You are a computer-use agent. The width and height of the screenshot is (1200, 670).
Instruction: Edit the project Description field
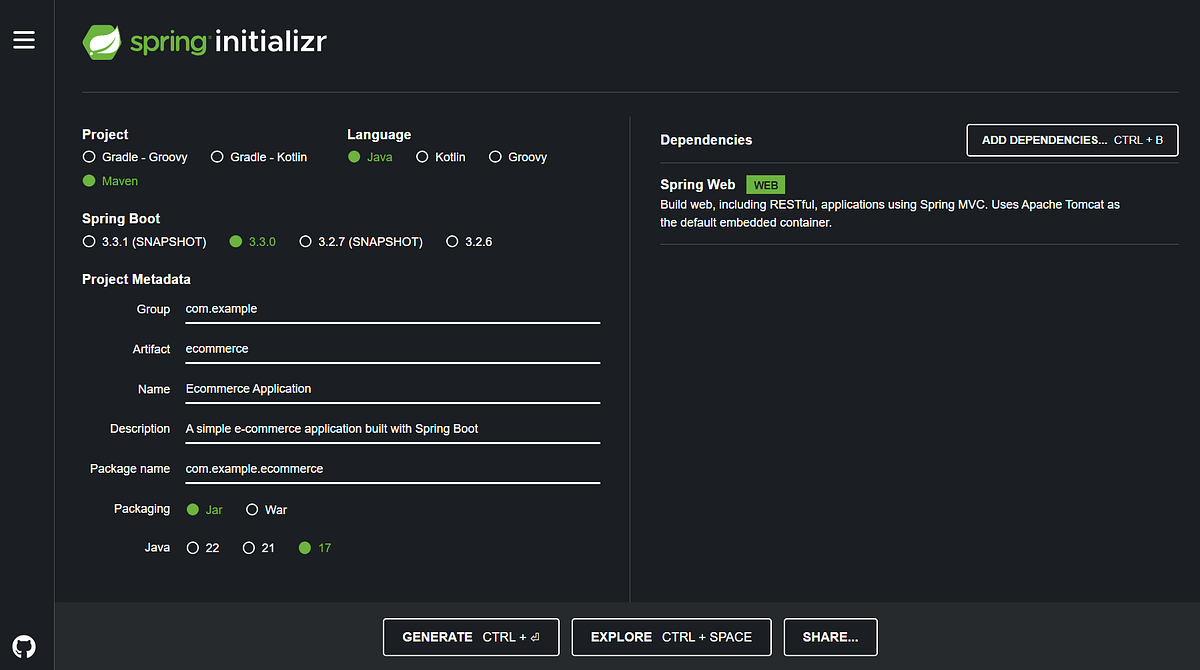[390, 429]
